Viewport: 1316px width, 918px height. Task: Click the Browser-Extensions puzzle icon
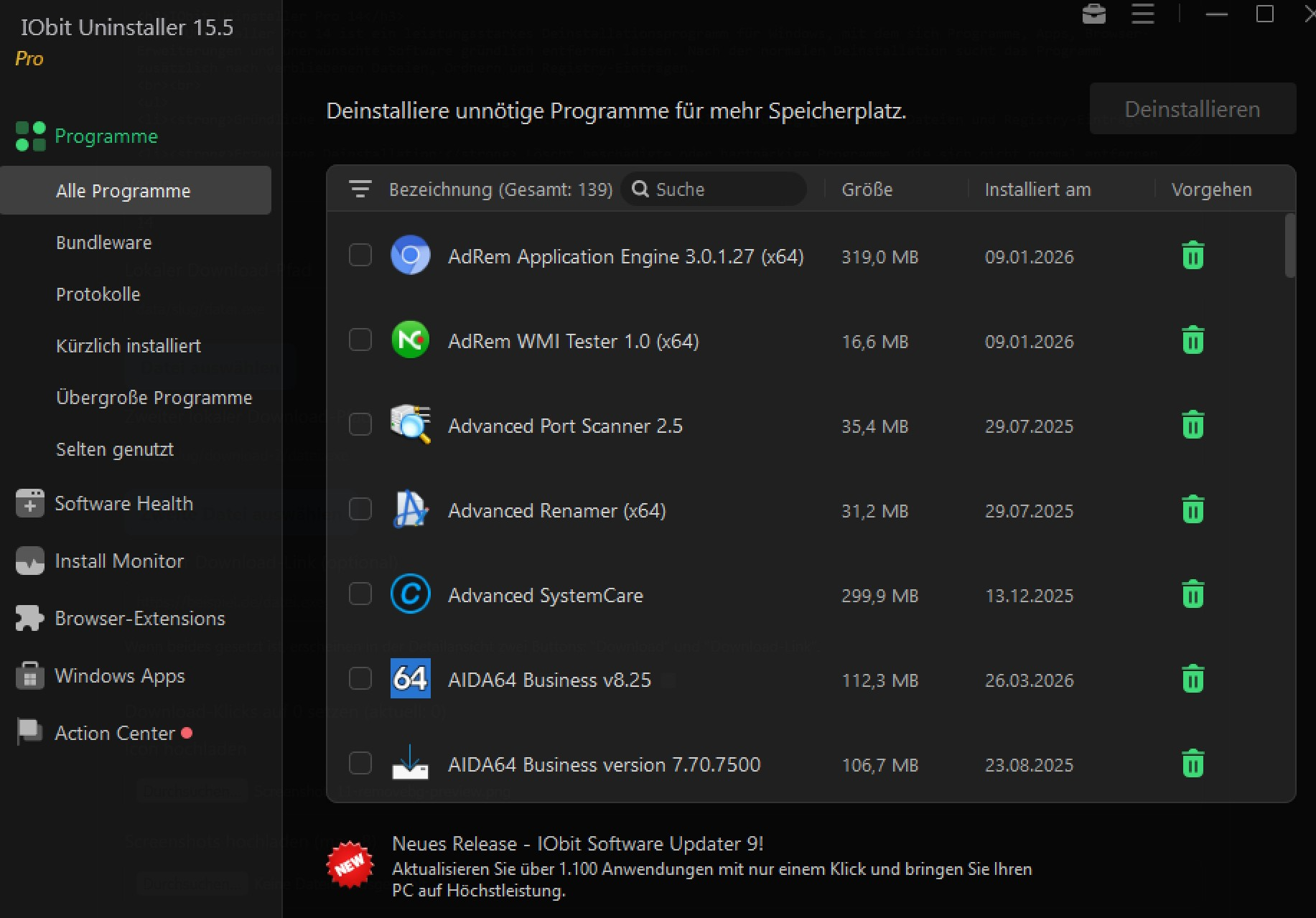pos(29,618)
